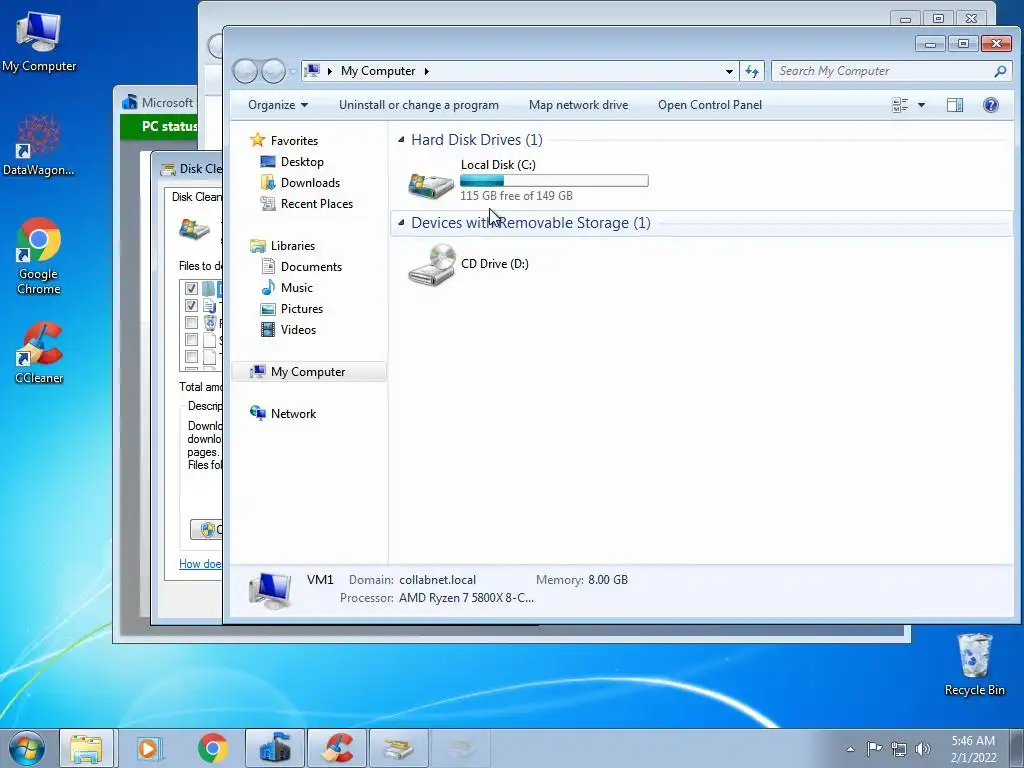Show hidden tray icons arrow
The image size is (1024, 768).
tap(850, 749)
